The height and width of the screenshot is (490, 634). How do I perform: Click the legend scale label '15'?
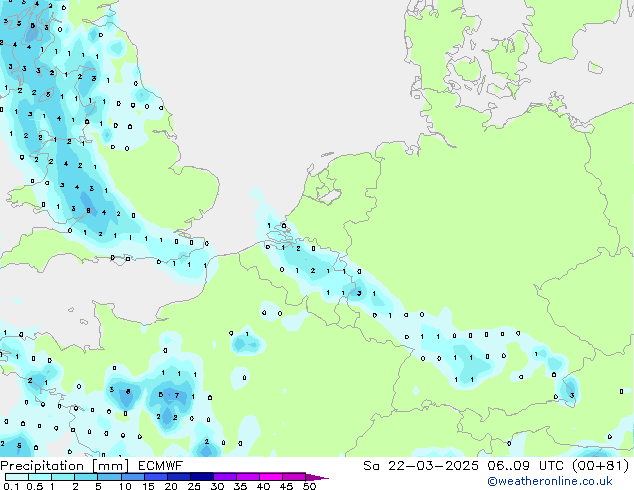(148, 486)
